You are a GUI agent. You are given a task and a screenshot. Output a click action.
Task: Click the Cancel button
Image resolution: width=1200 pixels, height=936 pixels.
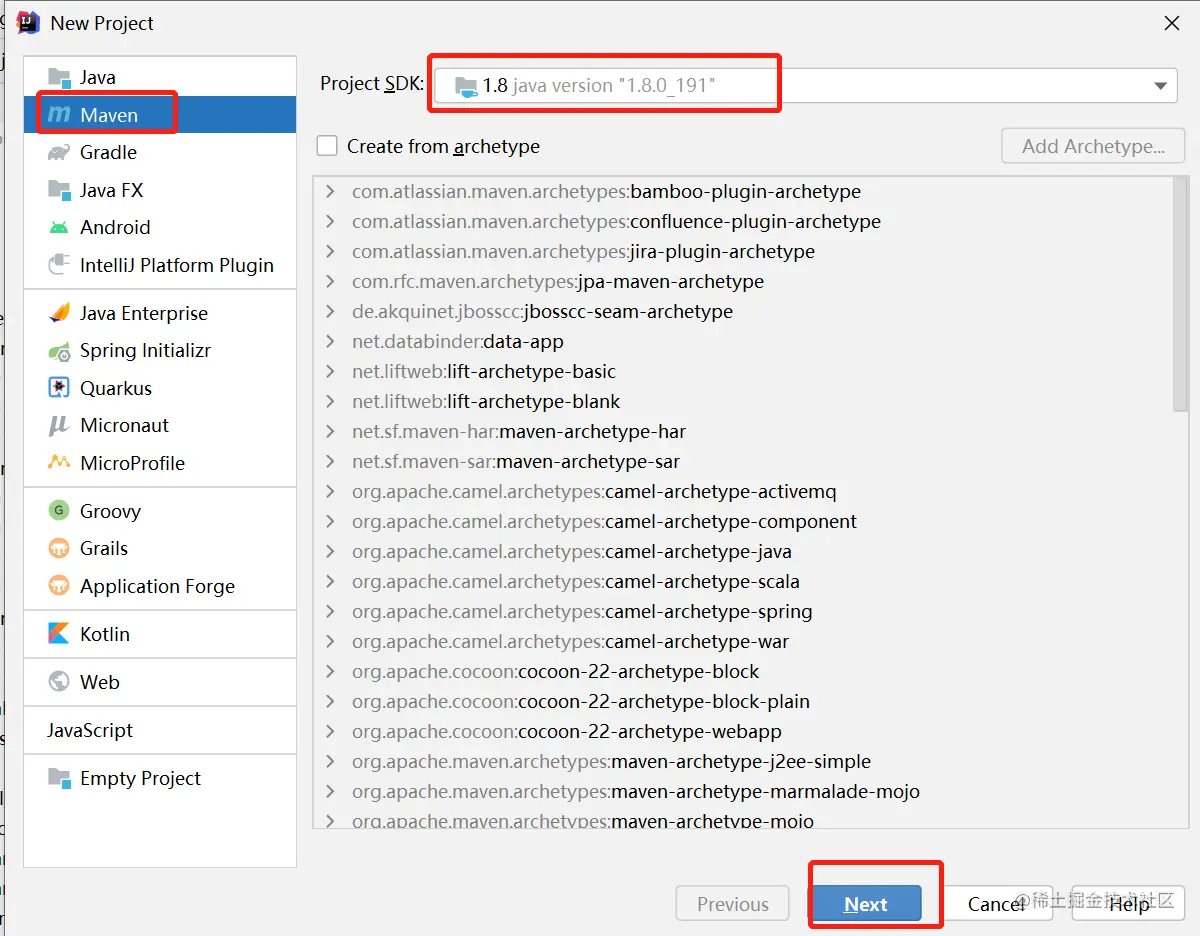(x=996, y=904)
